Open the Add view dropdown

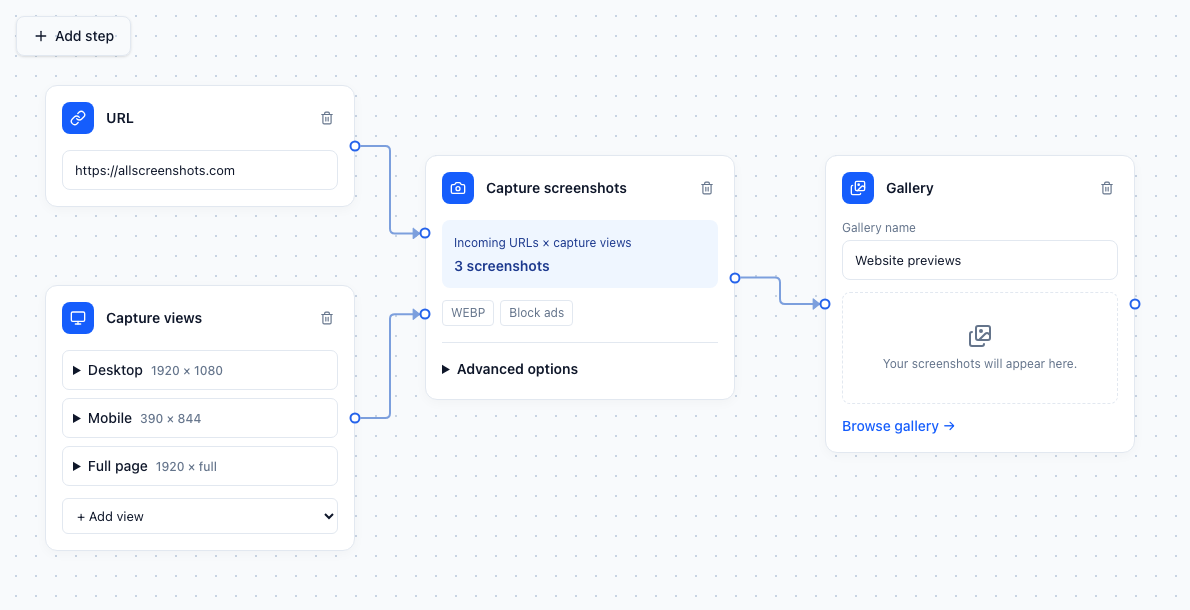click(200, 516)
